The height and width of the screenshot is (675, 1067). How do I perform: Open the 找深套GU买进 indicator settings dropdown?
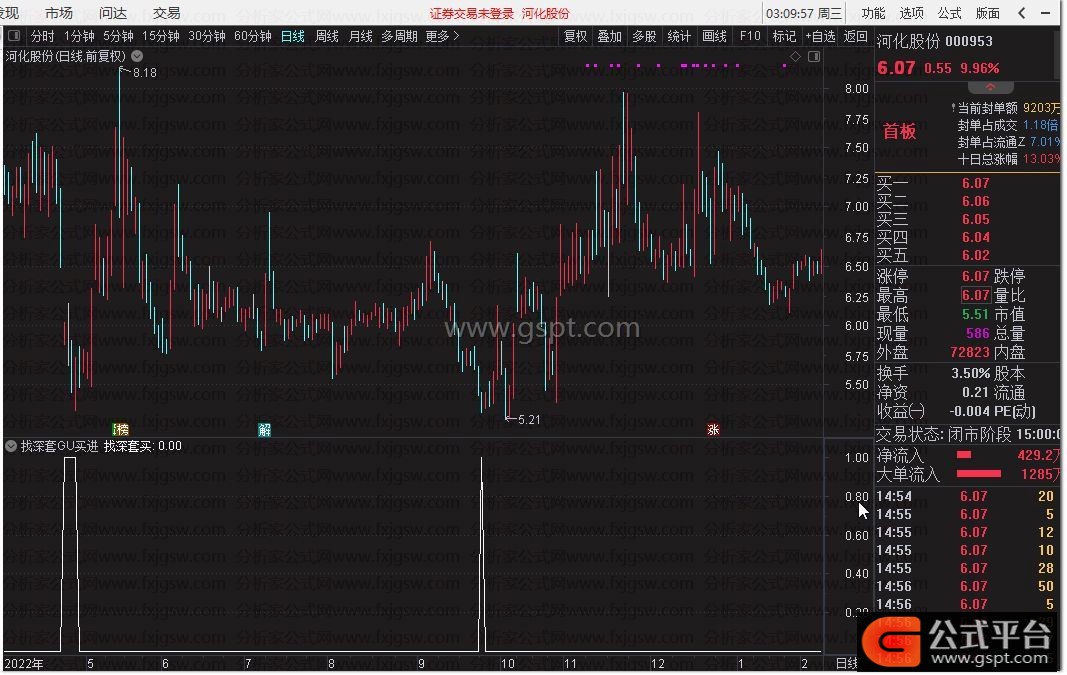pos(11,446)
